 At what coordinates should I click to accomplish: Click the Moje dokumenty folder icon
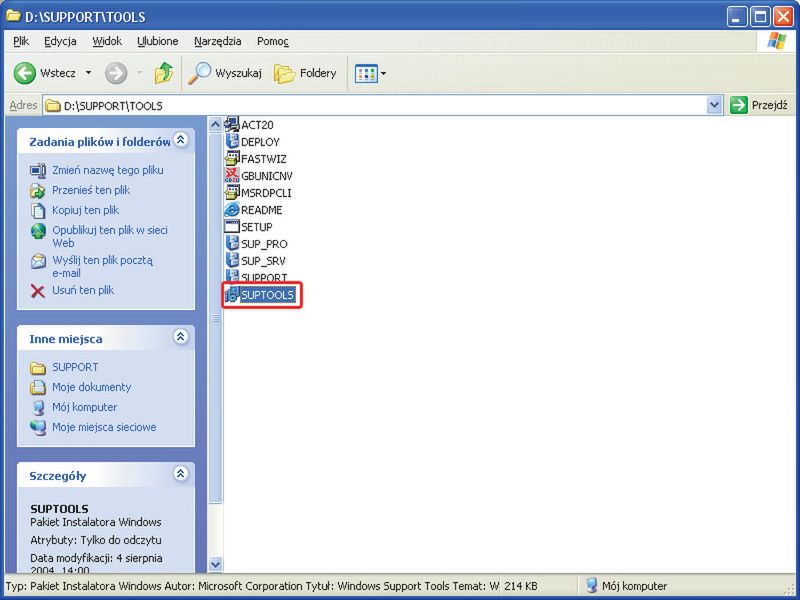(38, 388)
